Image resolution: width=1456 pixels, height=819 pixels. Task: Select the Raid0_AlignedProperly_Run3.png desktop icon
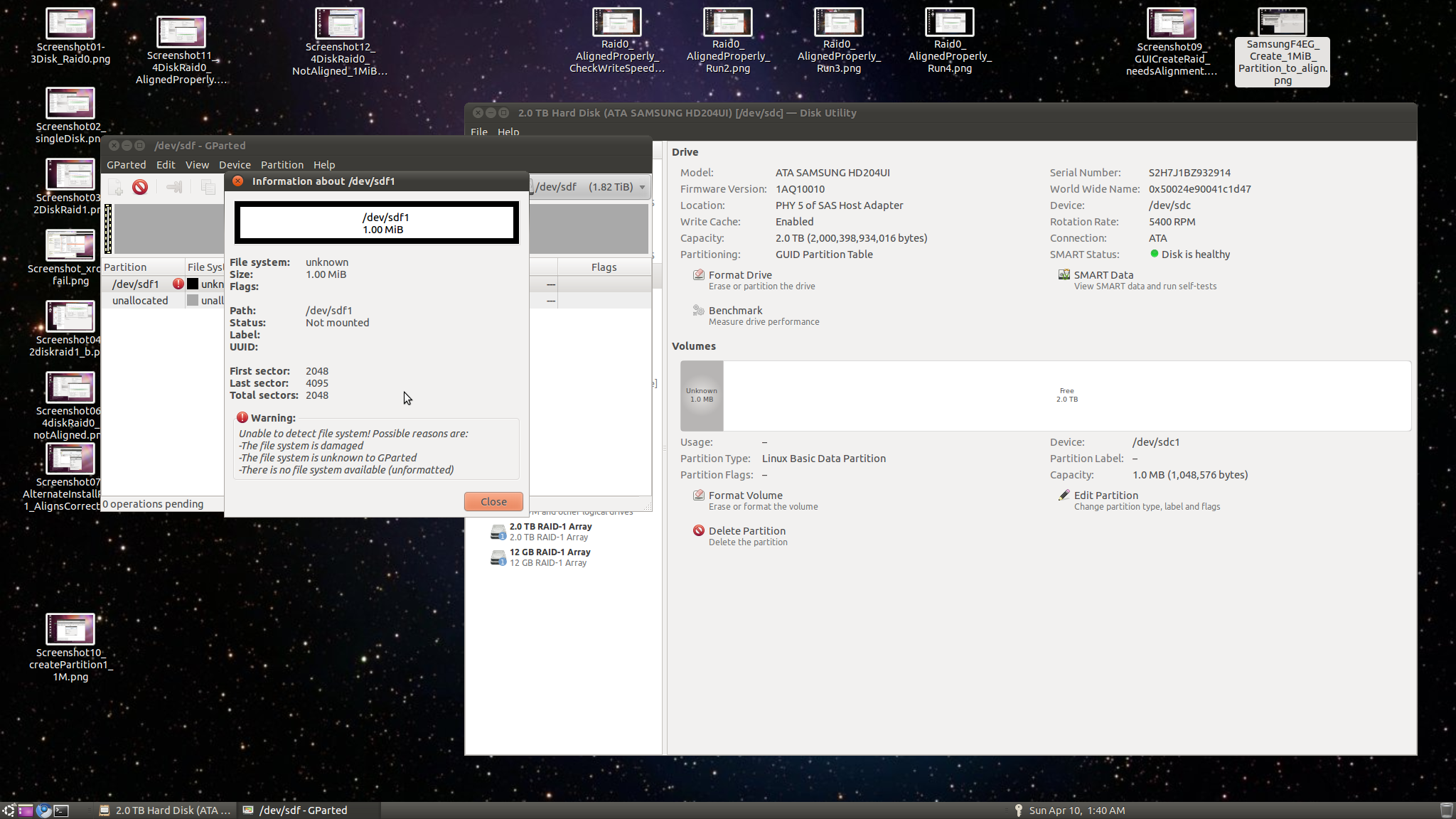click(x=839, y=40)
